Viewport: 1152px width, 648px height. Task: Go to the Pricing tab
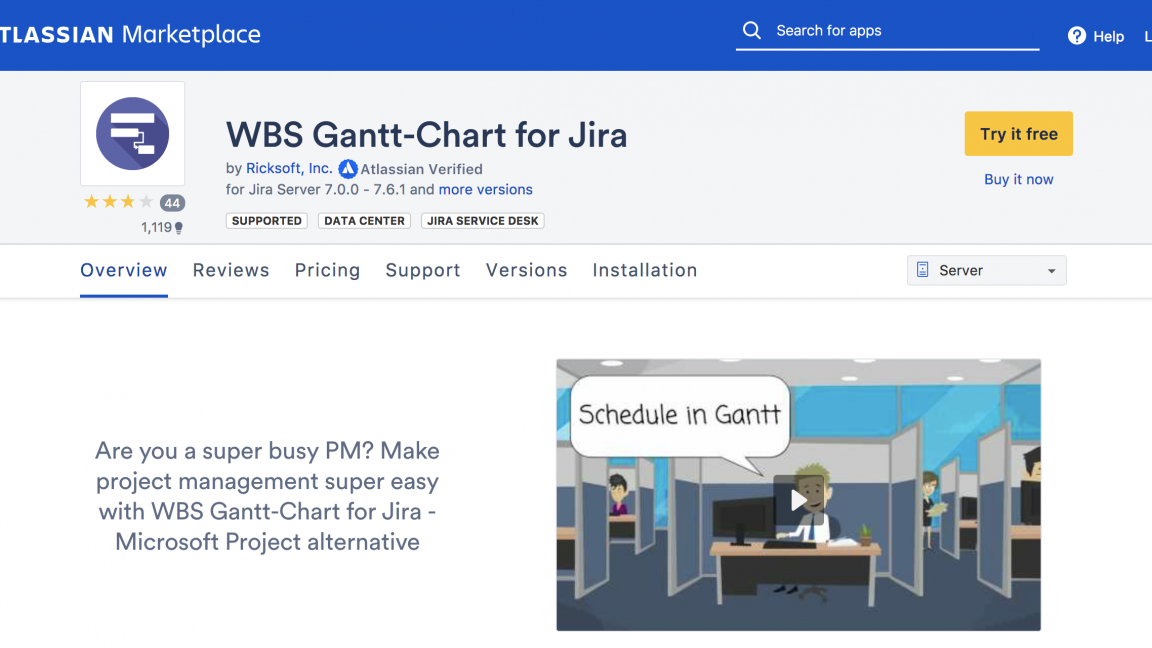(x=328, y=270)
